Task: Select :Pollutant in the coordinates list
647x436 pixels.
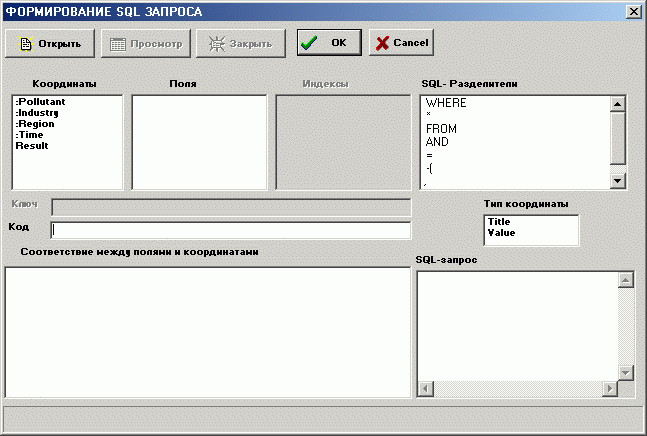Action: (40, 101)
